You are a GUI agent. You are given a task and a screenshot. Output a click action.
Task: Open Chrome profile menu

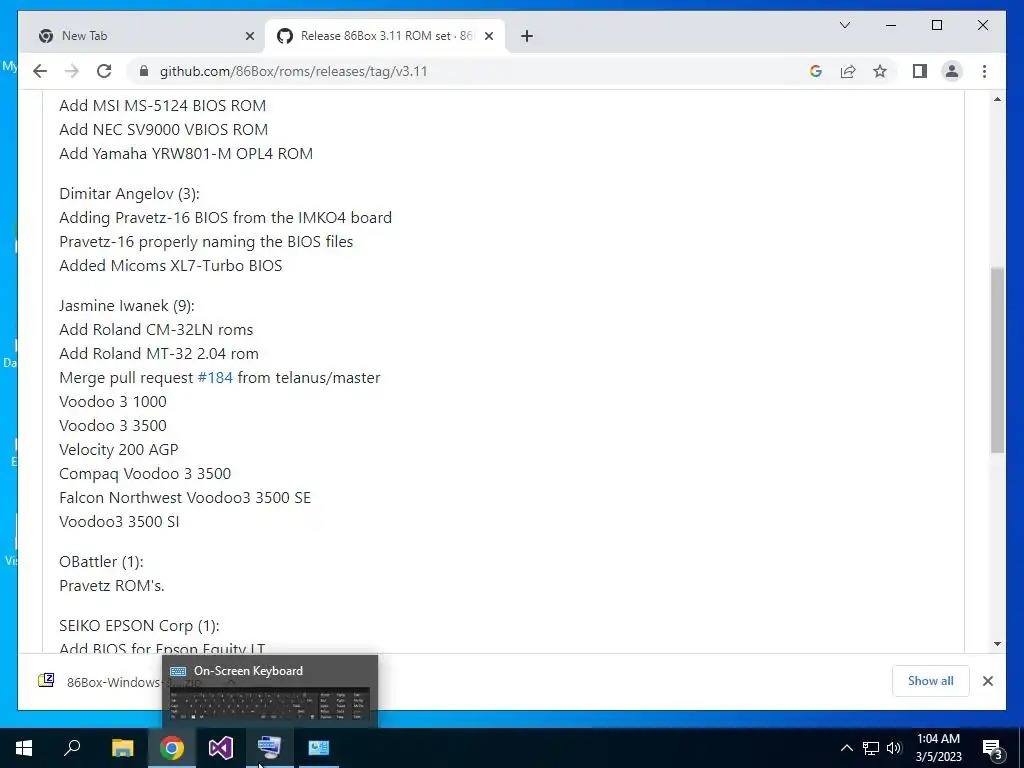[952, 71]
